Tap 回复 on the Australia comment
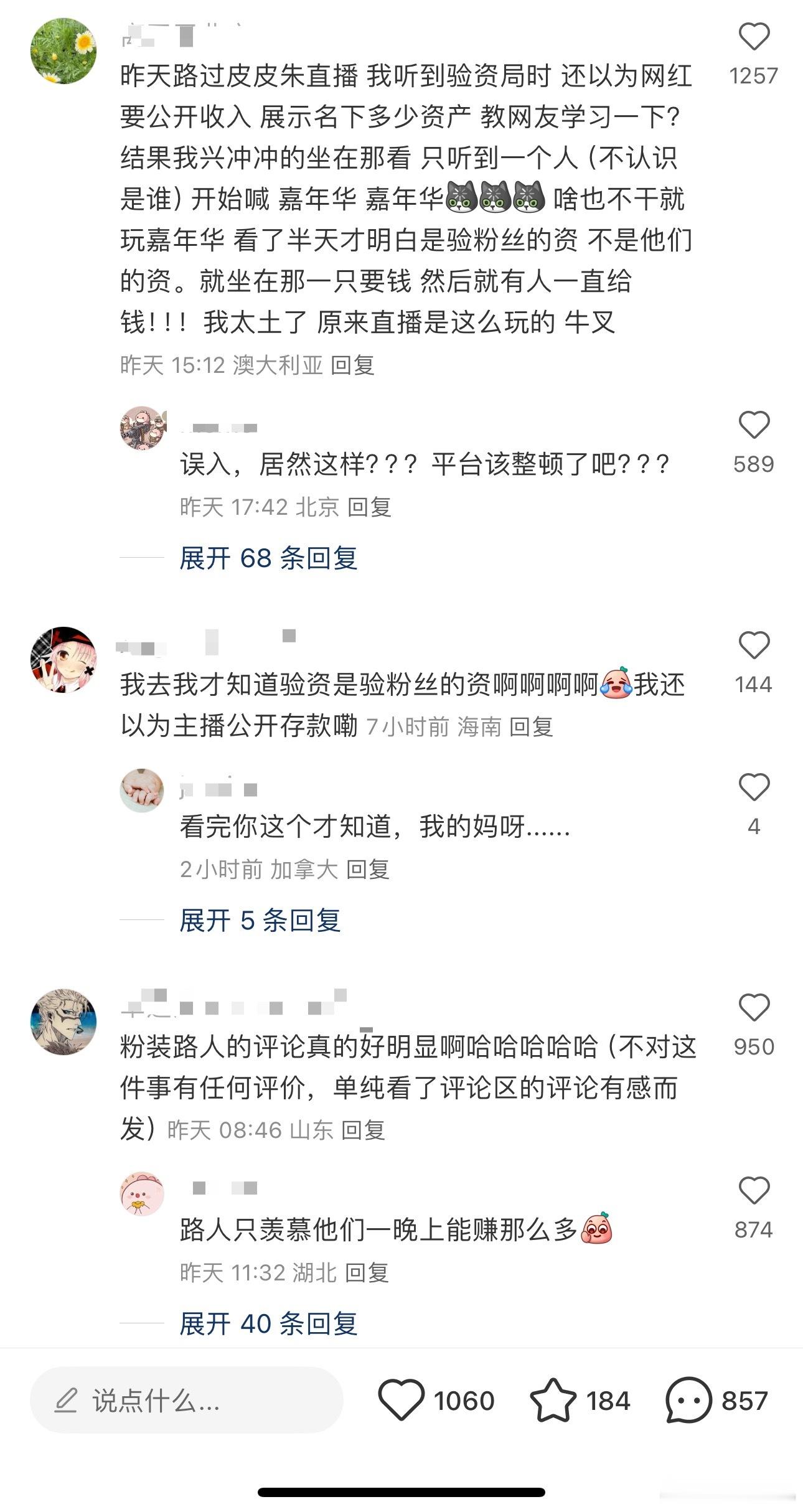This screenshot has height=1512, width=803. click(x=352, y=365)
